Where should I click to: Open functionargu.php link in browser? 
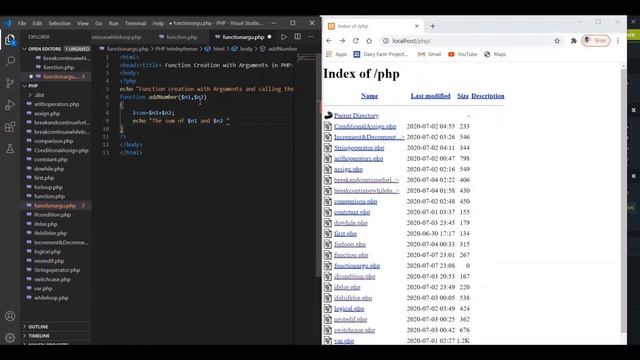[357, 266]
